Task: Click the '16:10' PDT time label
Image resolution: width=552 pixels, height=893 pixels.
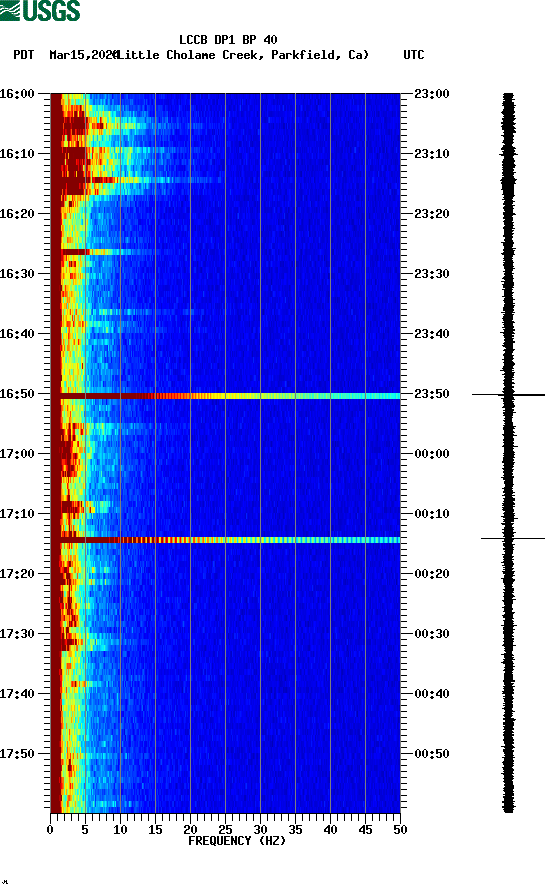Action: [17, 154]
